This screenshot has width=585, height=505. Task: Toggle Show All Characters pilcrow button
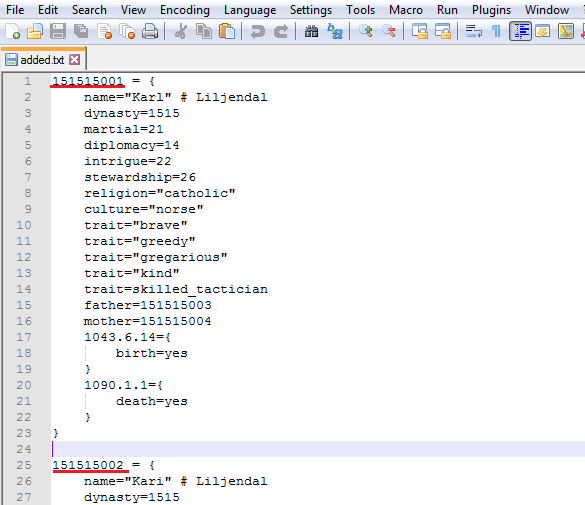497,31
